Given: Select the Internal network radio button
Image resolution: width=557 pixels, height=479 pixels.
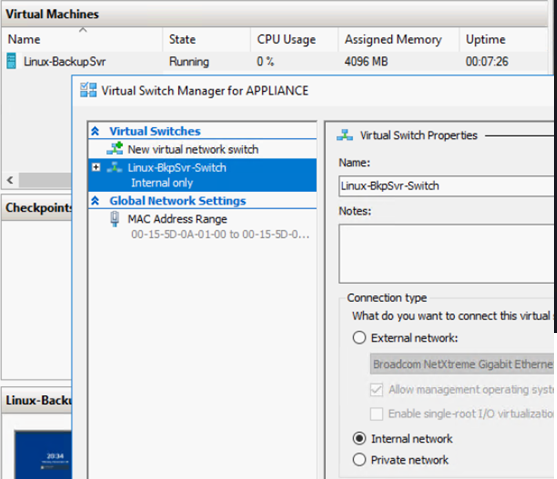Looking at the screenshot, I should tap(359, 438).
